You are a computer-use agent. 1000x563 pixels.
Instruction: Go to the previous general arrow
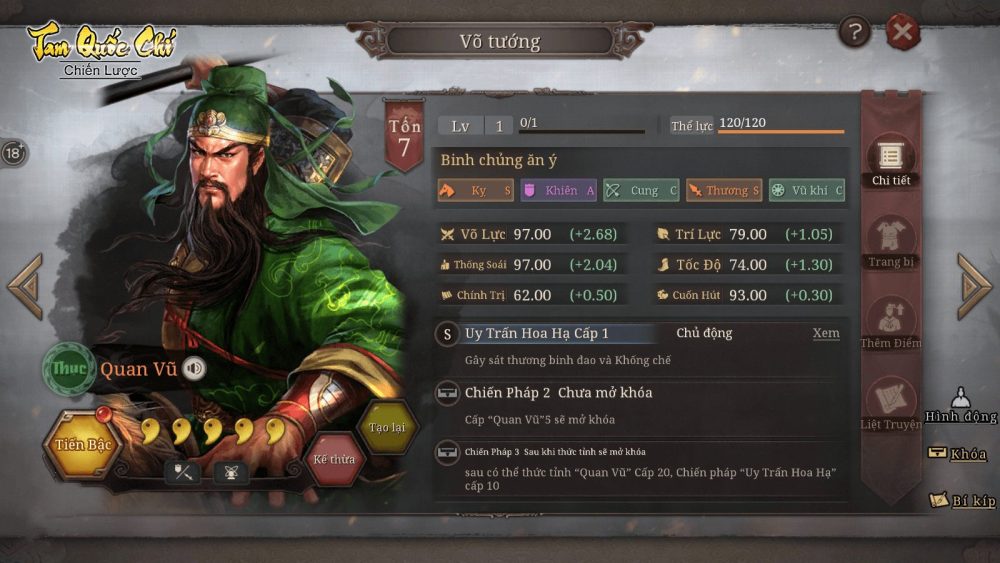(26, 286)
